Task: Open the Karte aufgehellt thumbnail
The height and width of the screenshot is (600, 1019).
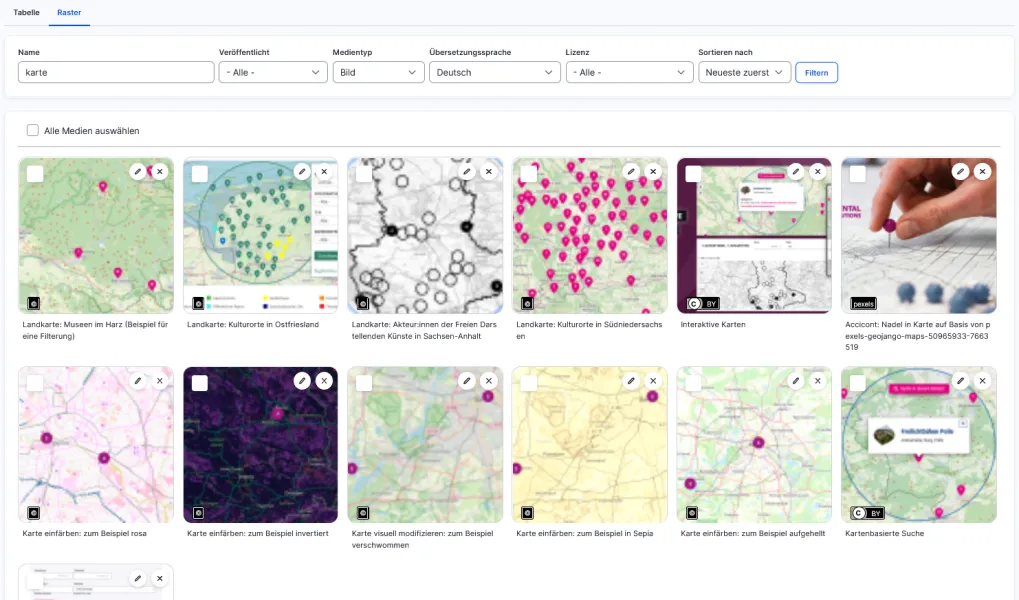Action: (x=754, y=445)
